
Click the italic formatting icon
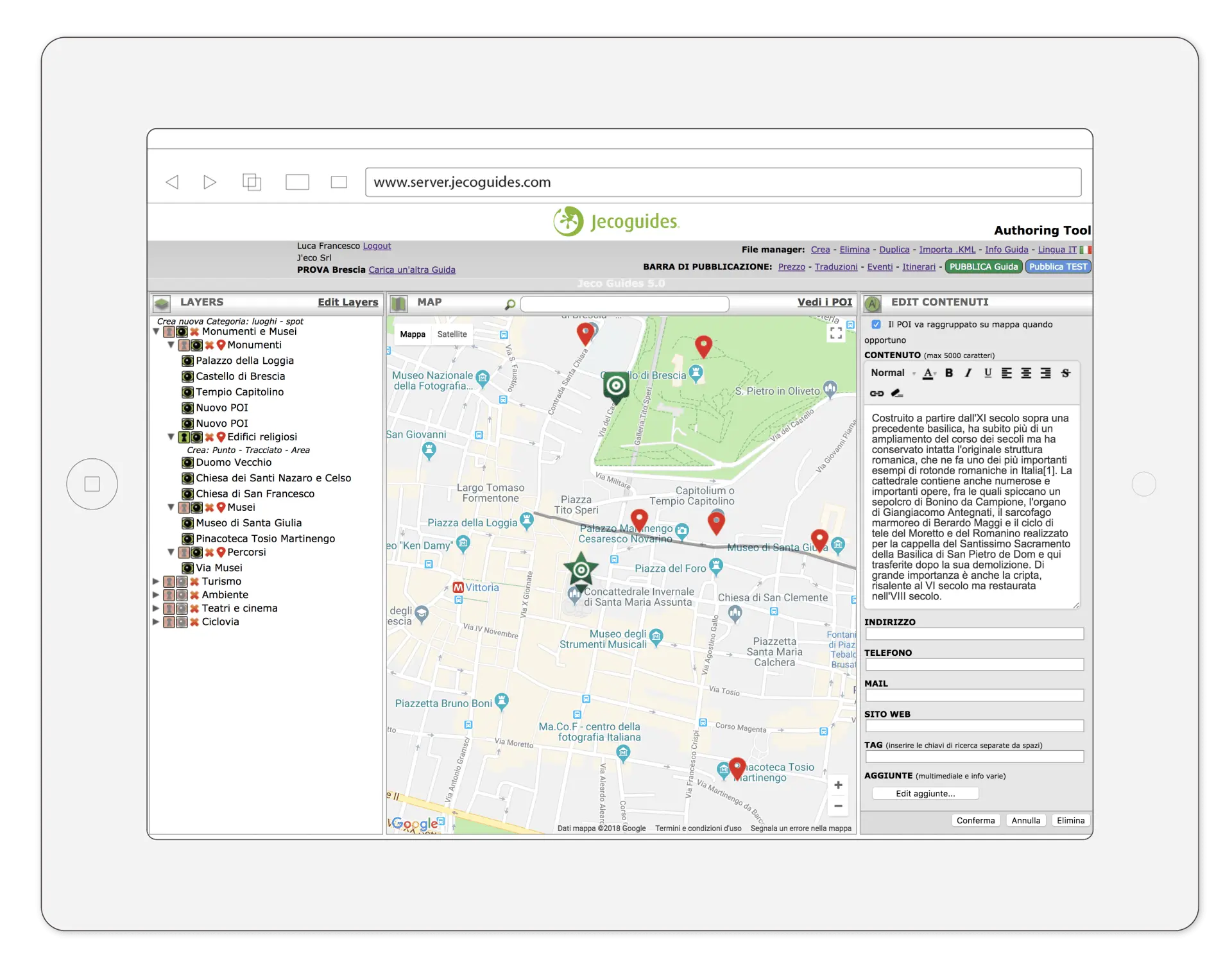968,373
